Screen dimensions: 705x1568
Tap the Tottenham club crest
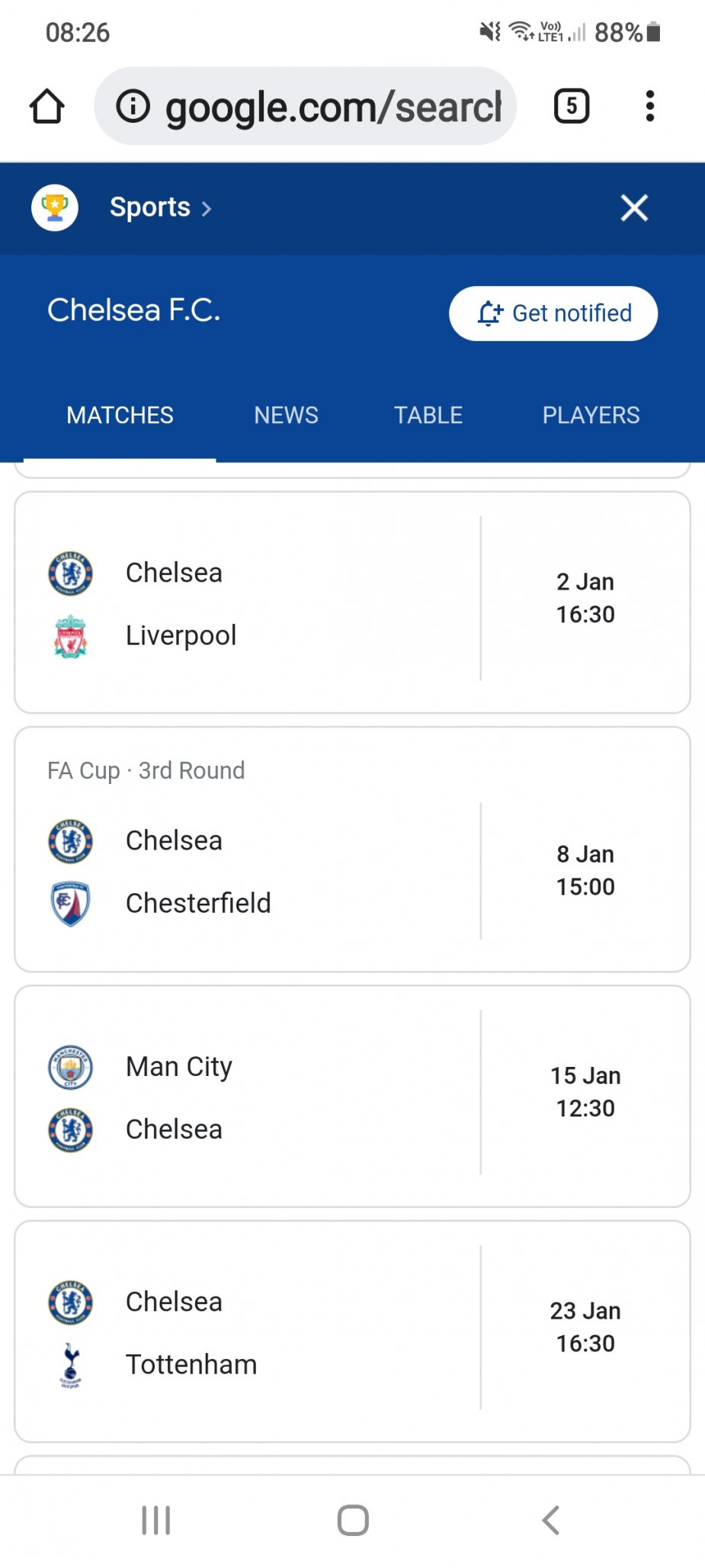point(71,1365)
